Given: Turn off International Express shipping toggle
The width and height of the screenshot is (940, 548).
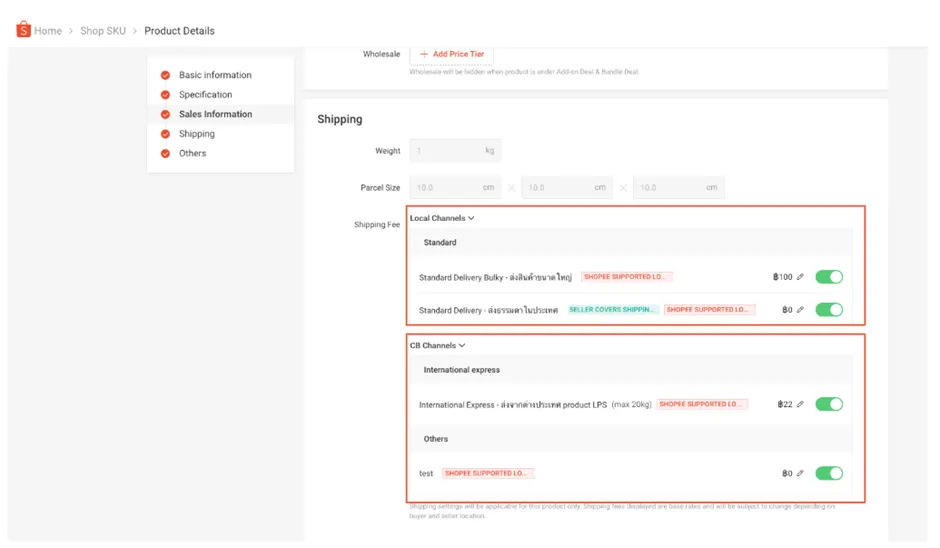Looking at the screenshot, I should pos(829,404).
